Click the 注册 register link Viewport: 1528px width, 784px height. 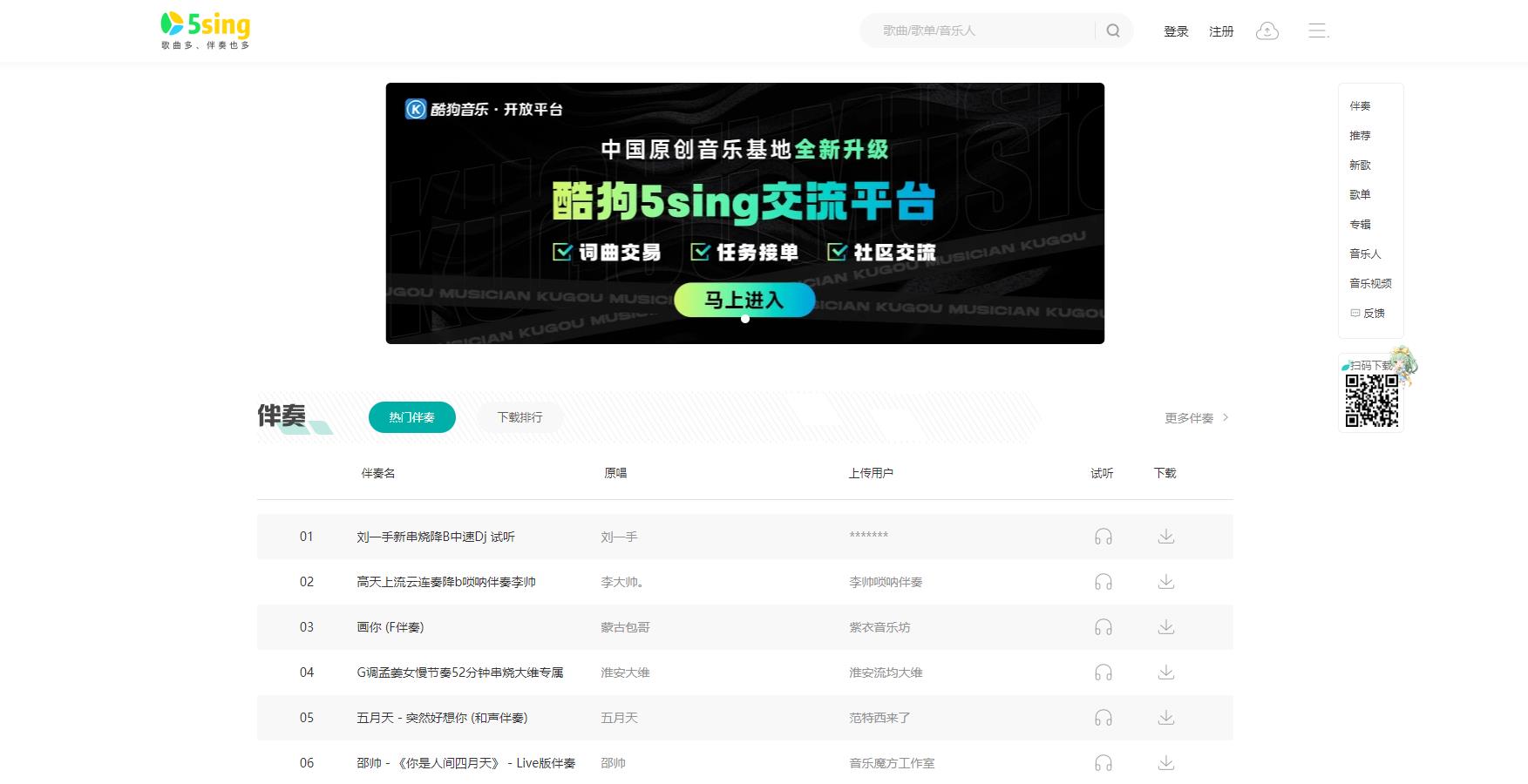click(1221, 31)
